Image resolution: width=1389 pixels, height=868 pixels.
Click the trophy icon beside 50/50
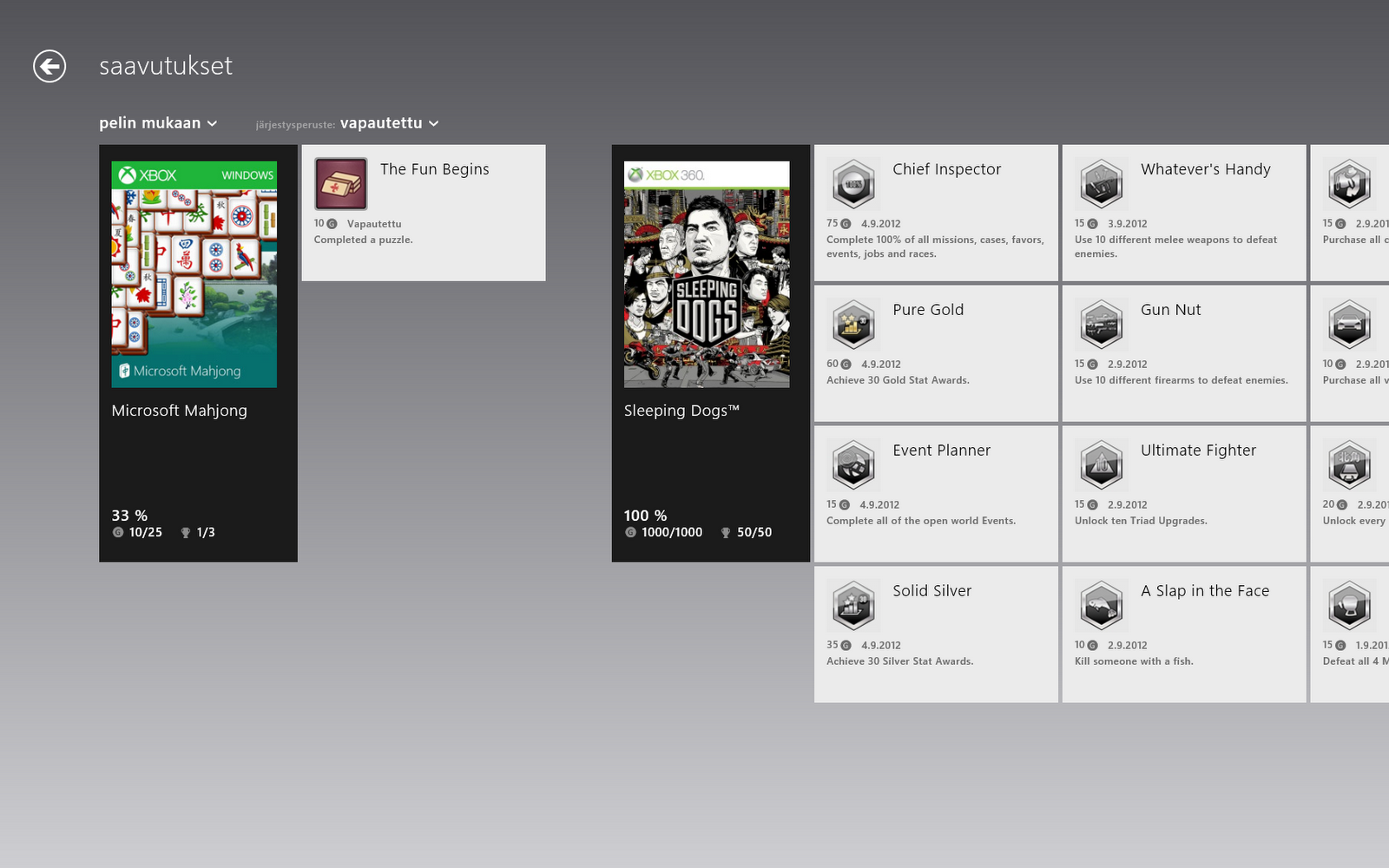(x=726, y=533)
